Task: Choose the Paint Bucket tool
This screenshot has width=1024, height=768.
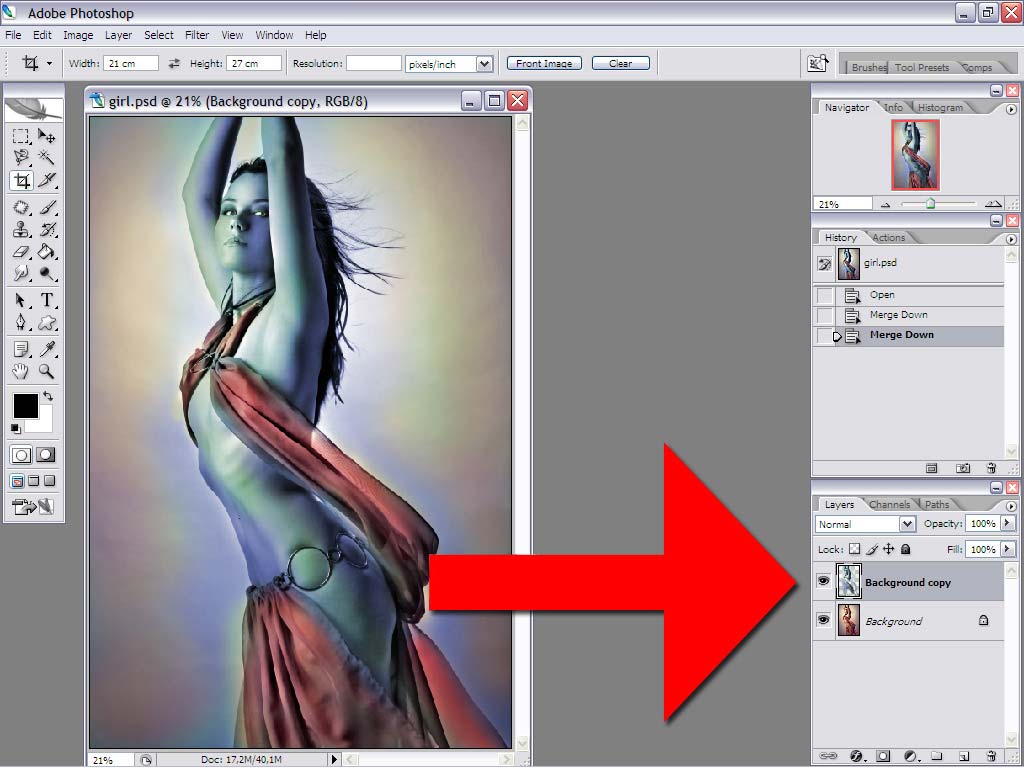Action: pos(46,251)
